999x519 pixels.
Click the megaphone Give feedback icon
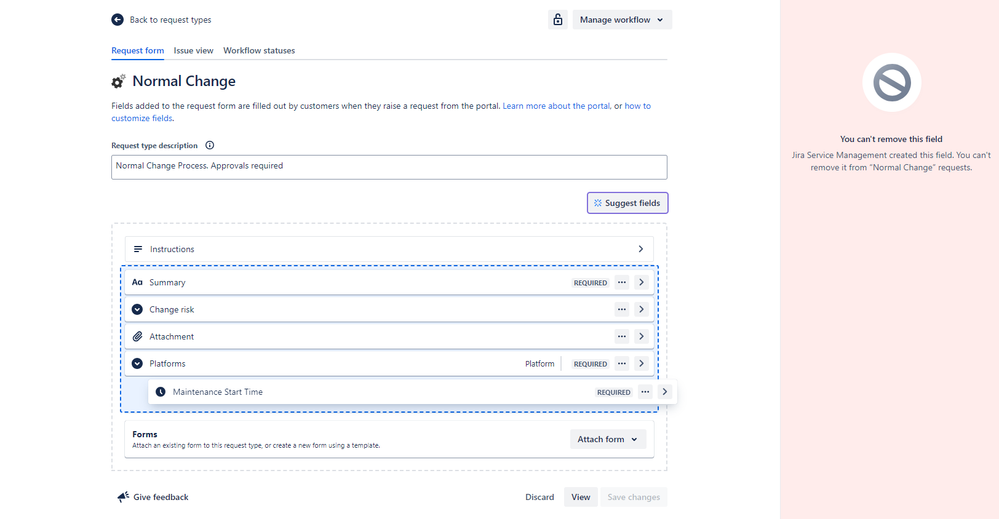[123, 497]
